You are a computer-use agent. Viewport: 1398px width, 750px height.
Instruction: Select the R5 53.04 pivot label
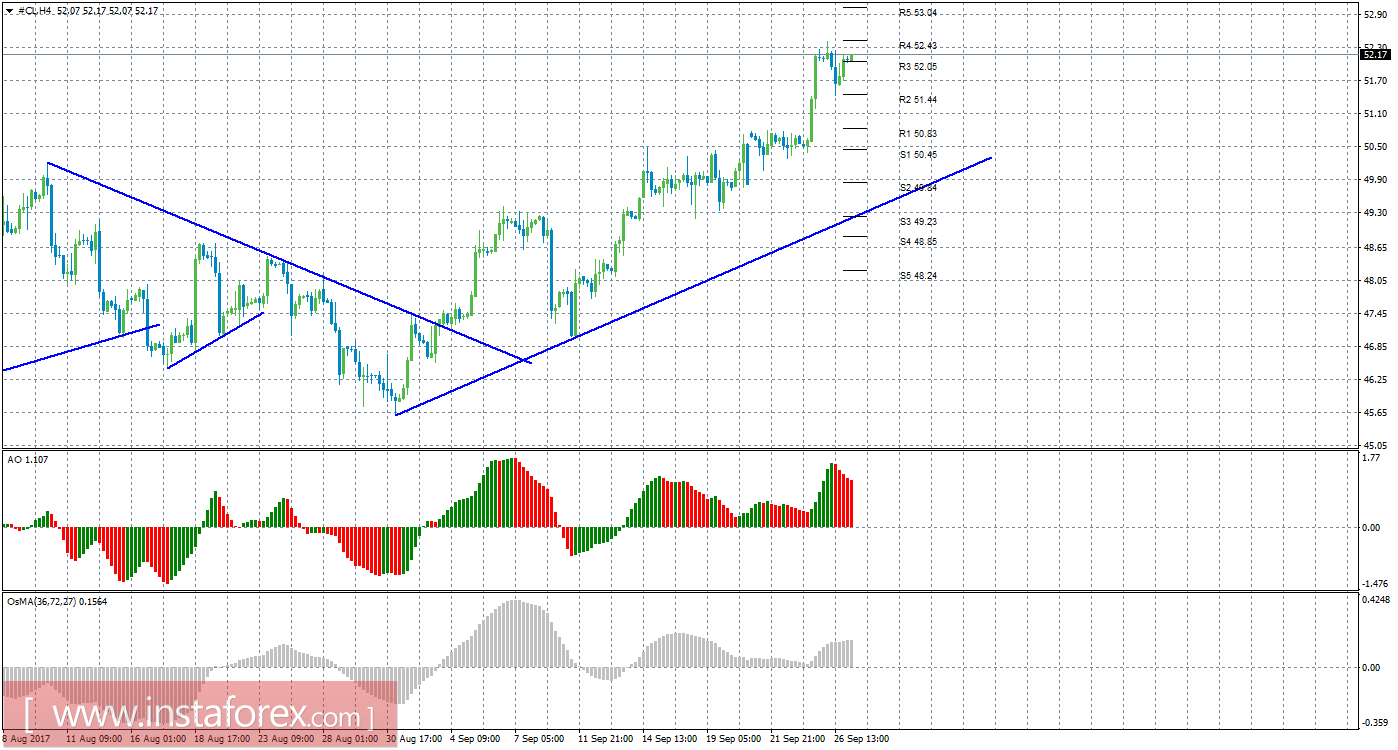click(x=917, y=13)
